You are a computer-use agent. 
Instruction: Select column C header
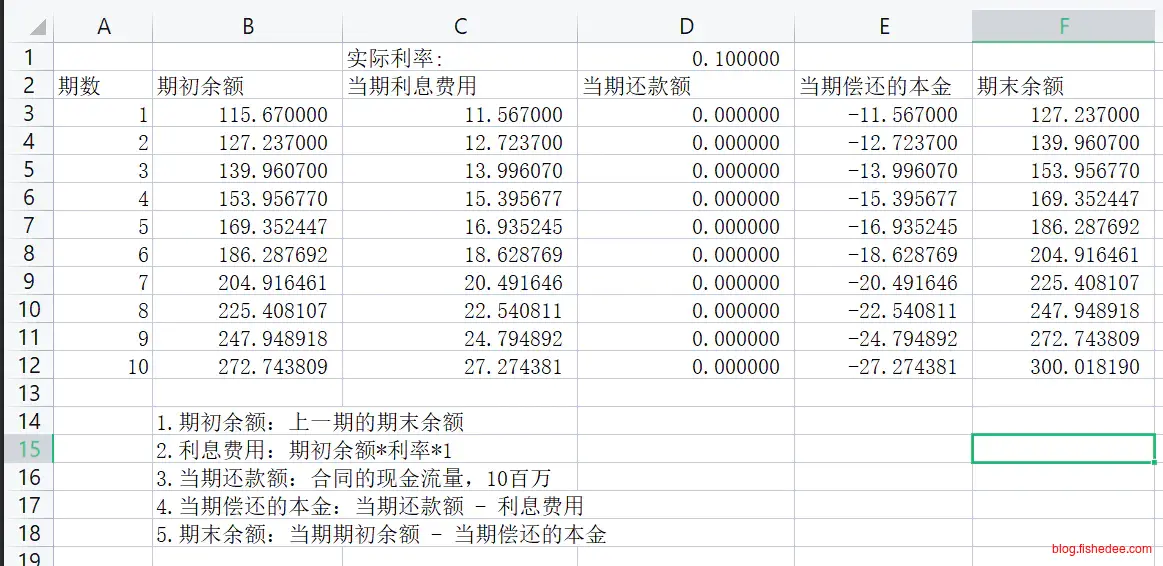click(x=459, y=27)
